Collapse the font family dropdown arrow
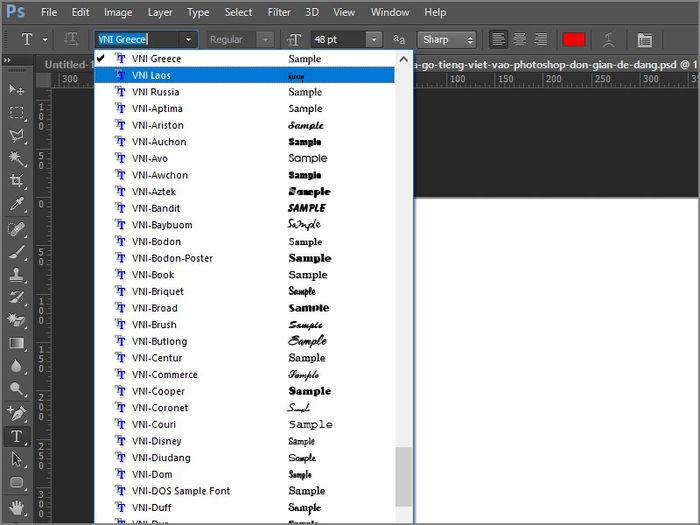700x525 pixels. click(x=188, y=40)
